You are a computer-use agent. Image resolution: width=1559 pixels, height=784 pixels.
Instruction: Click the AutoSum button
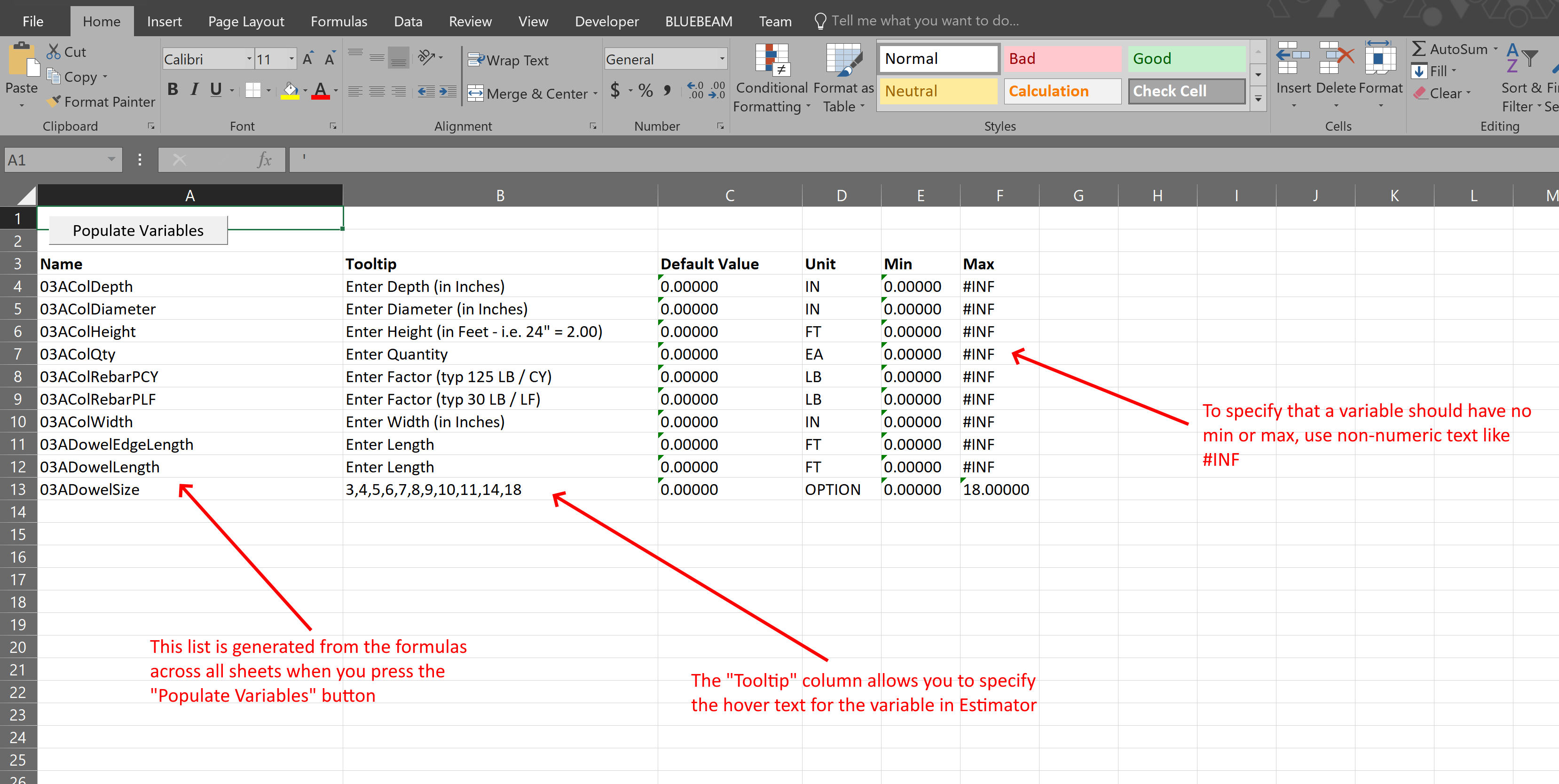tap(1449, 49)
